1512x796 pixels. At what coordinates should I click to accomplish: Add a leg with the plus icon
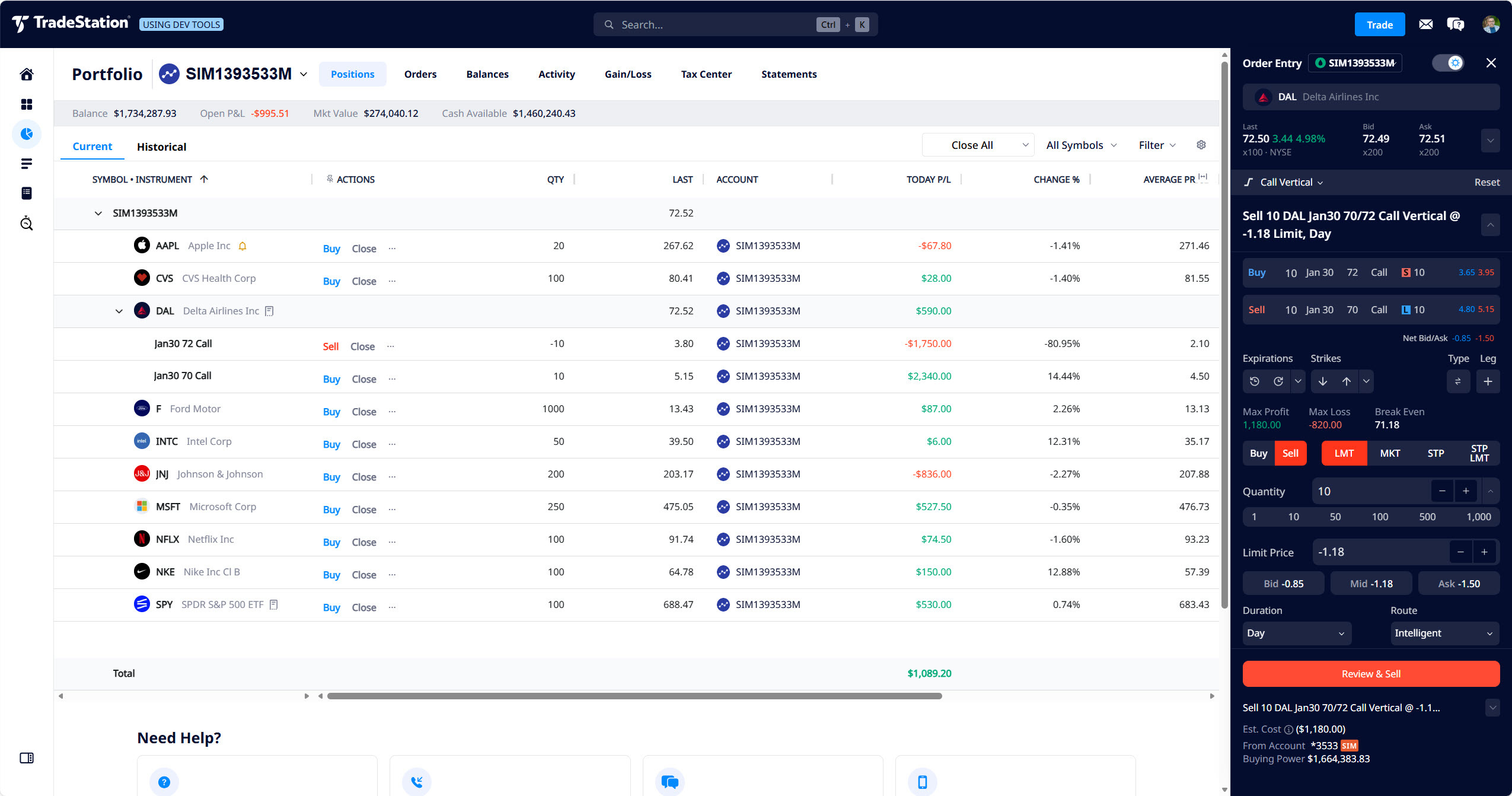(x=1488, y=381)
